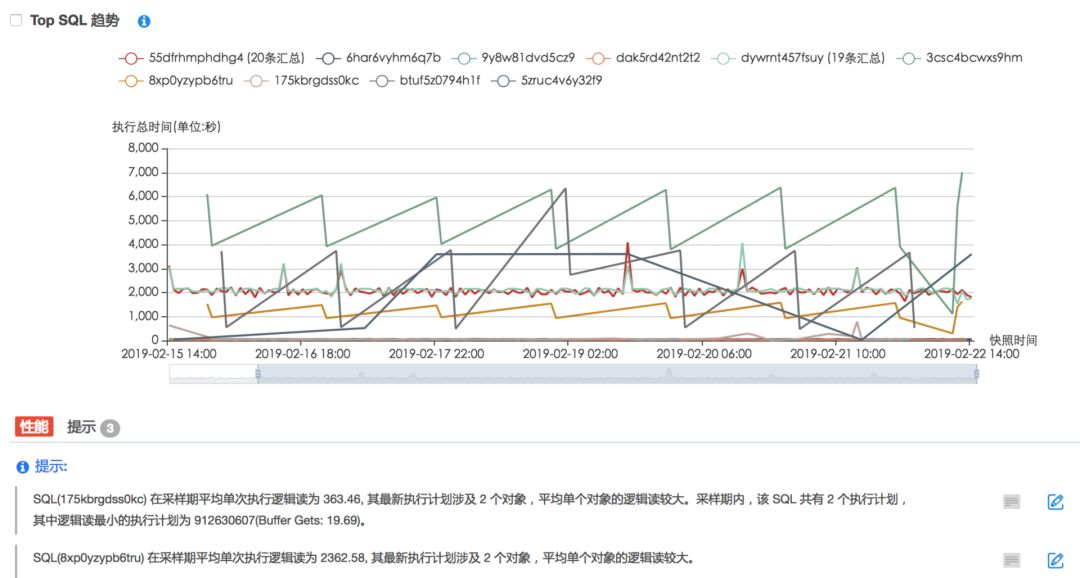
Task: Open the edit icon for SQL 8xp0yzypb6tru hint
Action: 1055,560
